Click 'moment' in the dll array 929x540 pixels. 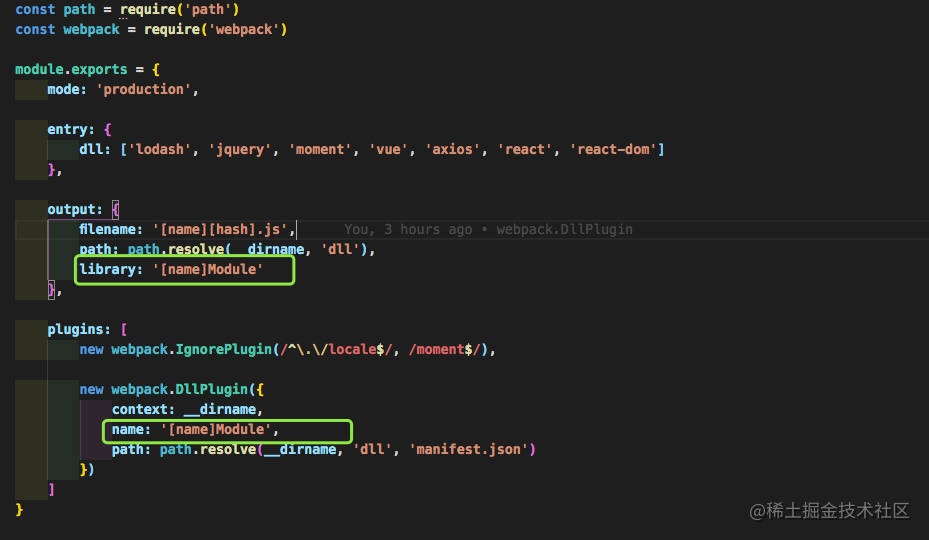320,149
